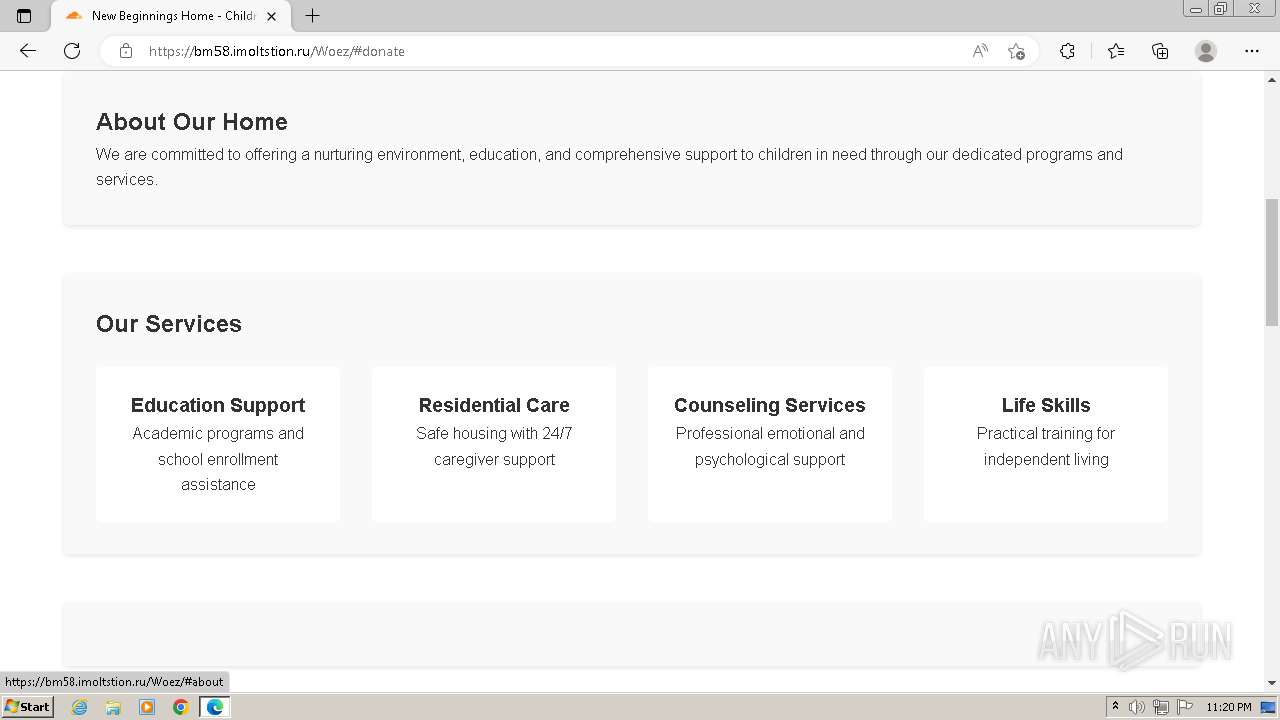Open a new tab with plus button

click(313, 16)
